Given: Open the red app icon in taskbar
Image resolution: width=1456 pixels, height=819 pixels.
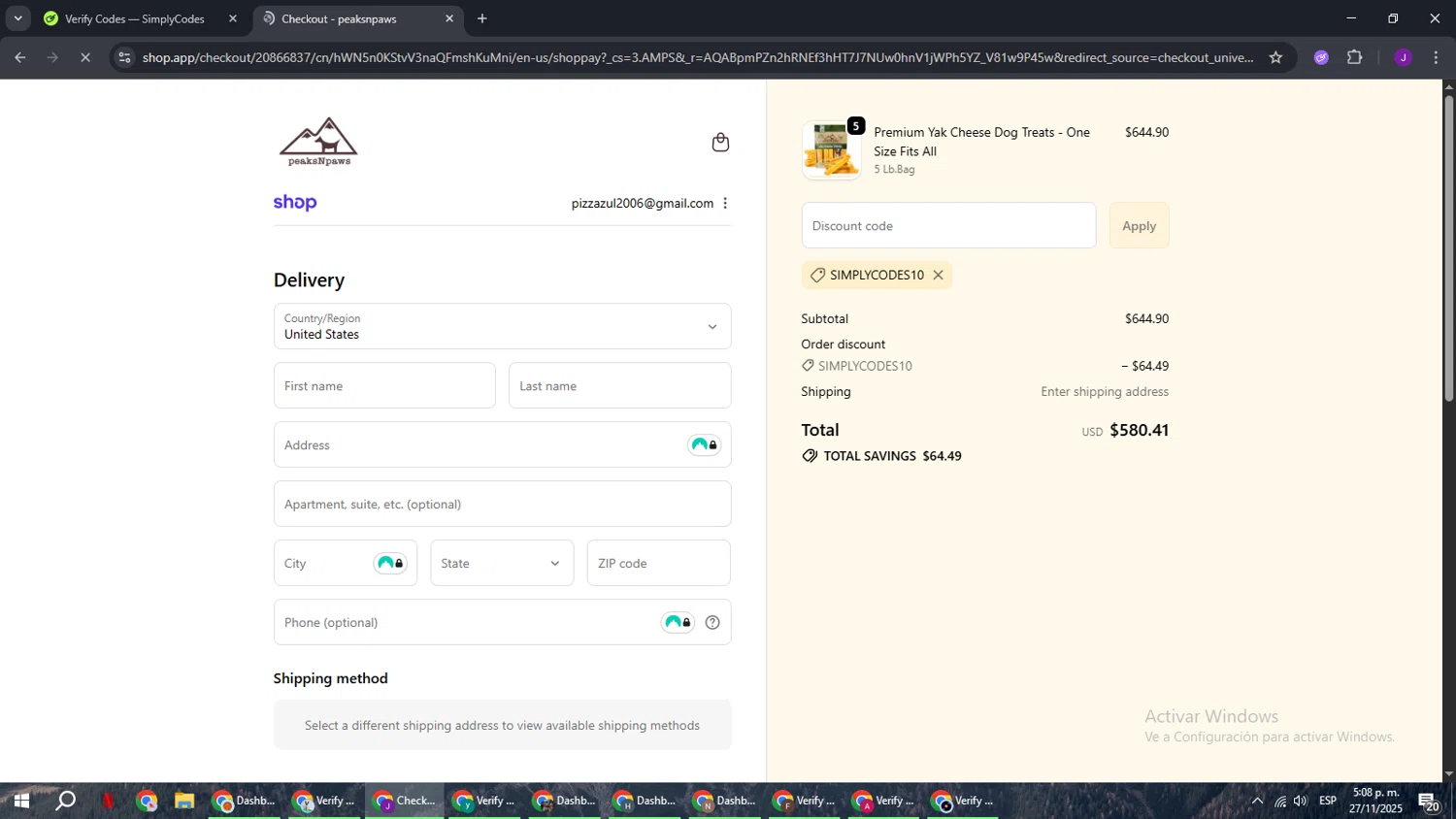Looking at the screenshot, I should tap(108, 801).
